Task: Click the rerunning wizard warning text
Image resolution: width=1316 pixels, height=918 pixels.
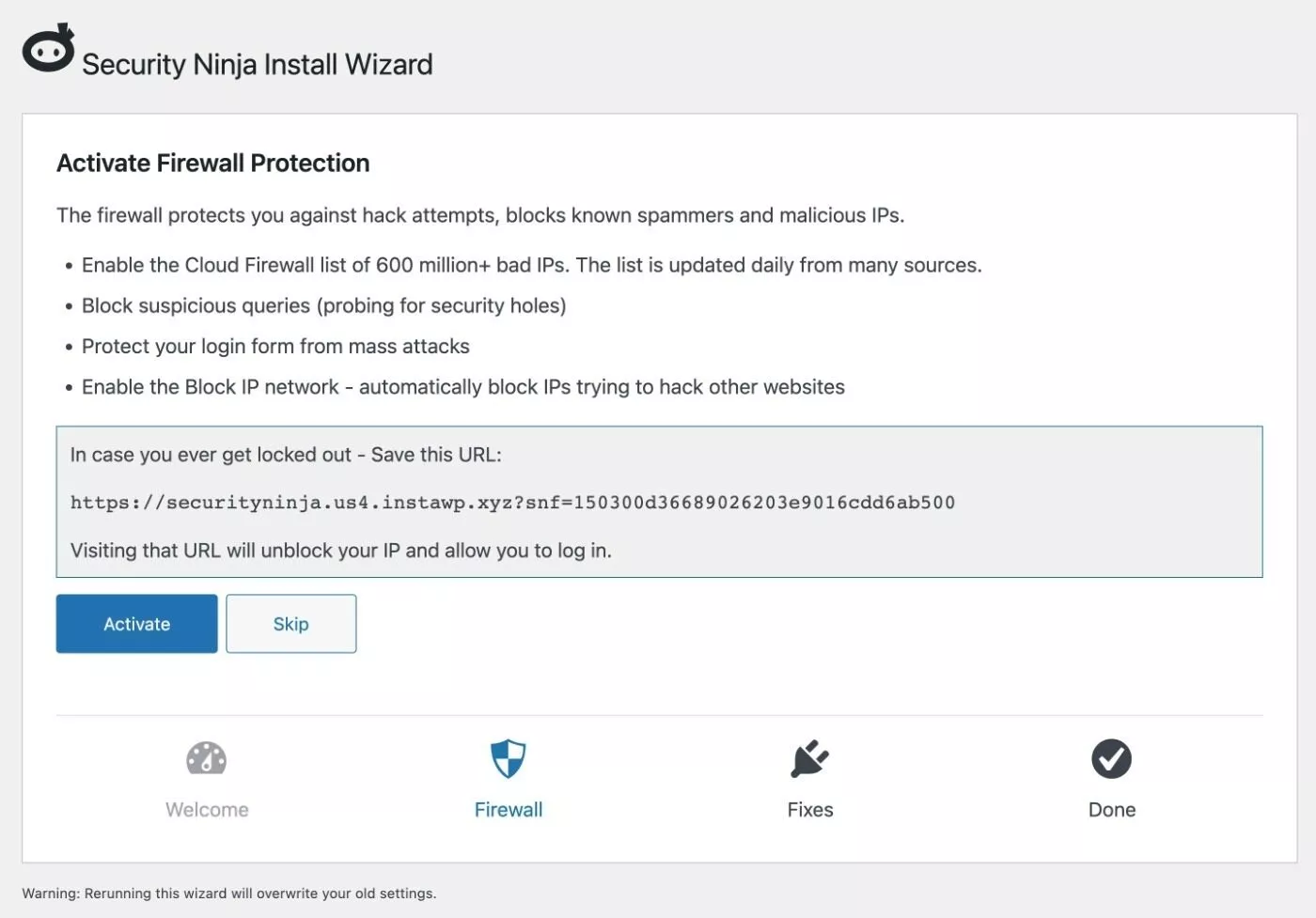Action: tap(229, 894)
